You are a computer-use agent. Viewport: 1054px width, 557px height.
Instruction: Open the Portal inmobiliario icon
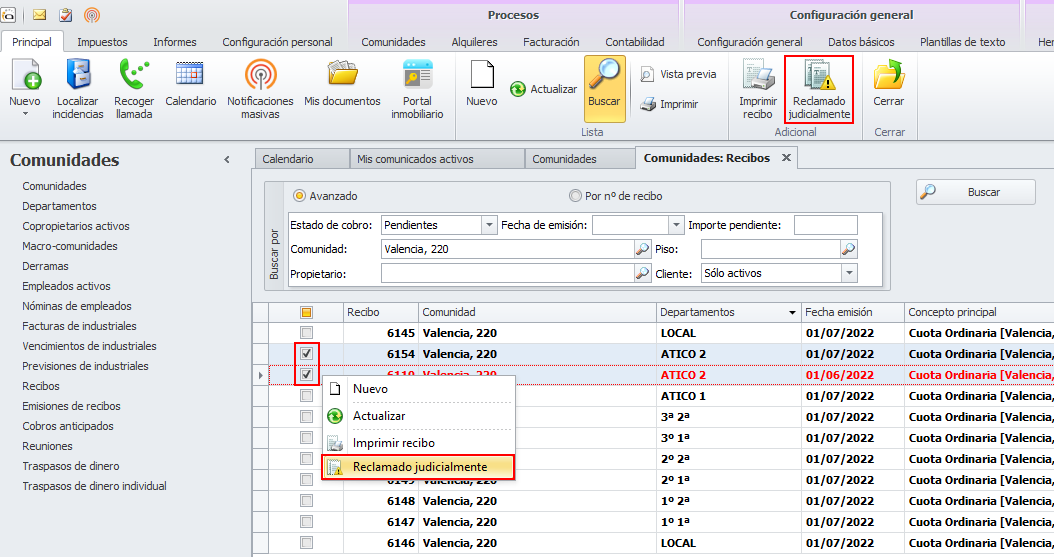click(417, 78)
